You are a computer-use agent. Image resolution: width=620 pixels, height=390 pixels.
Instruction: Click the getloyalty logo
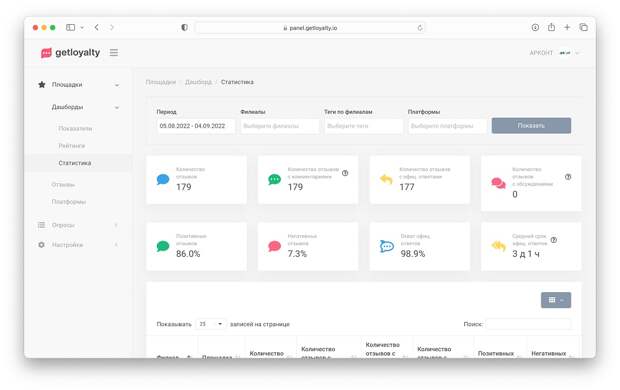70,53
